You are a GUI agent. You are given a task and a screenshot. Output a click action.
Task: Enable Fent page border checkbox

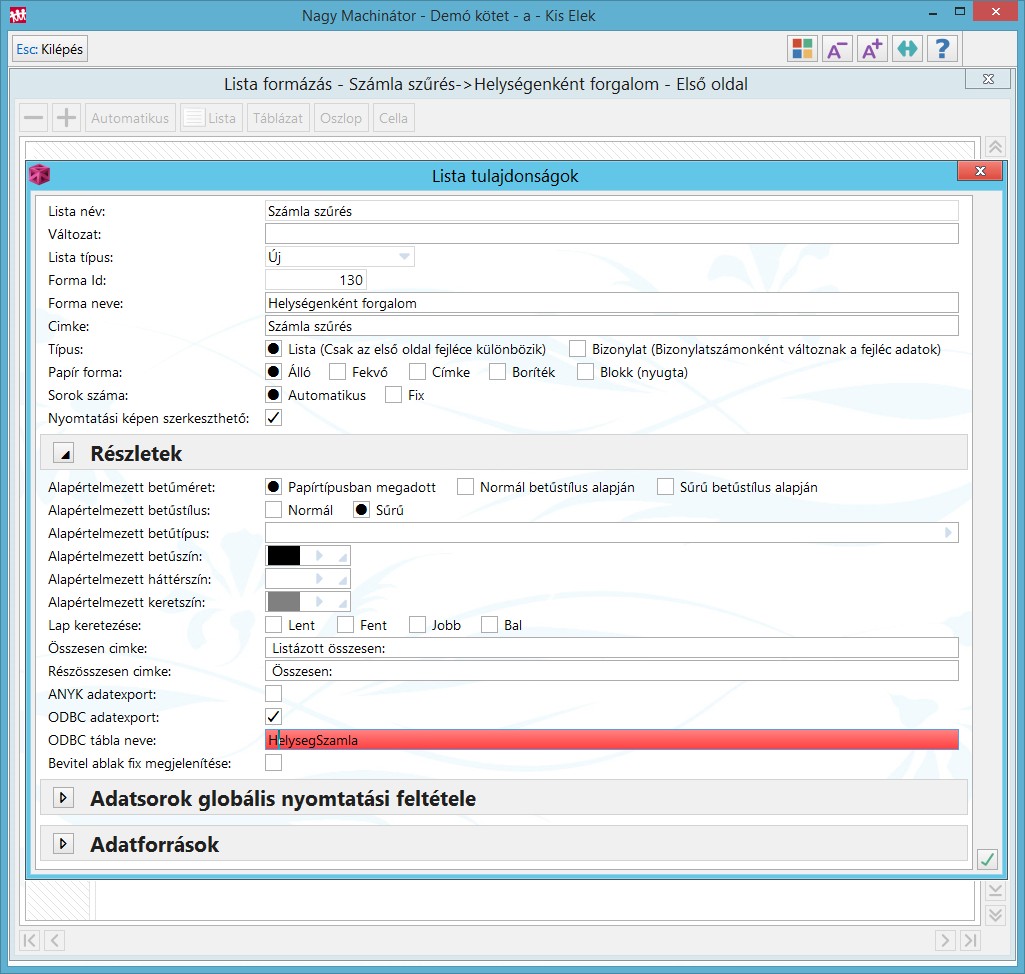(345, 625)
